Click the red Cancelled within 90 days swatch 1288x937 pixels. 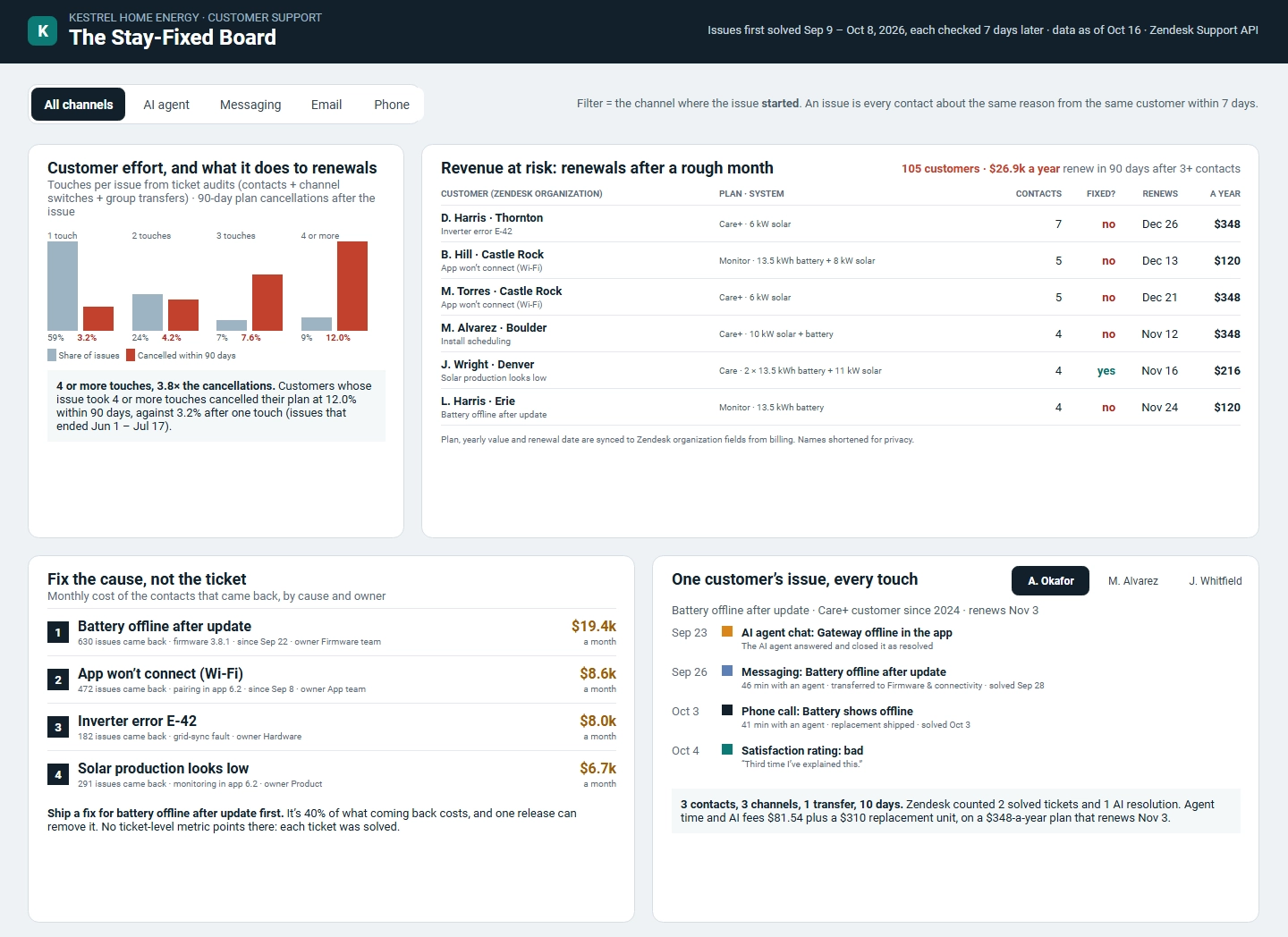[x=131, y=355]
